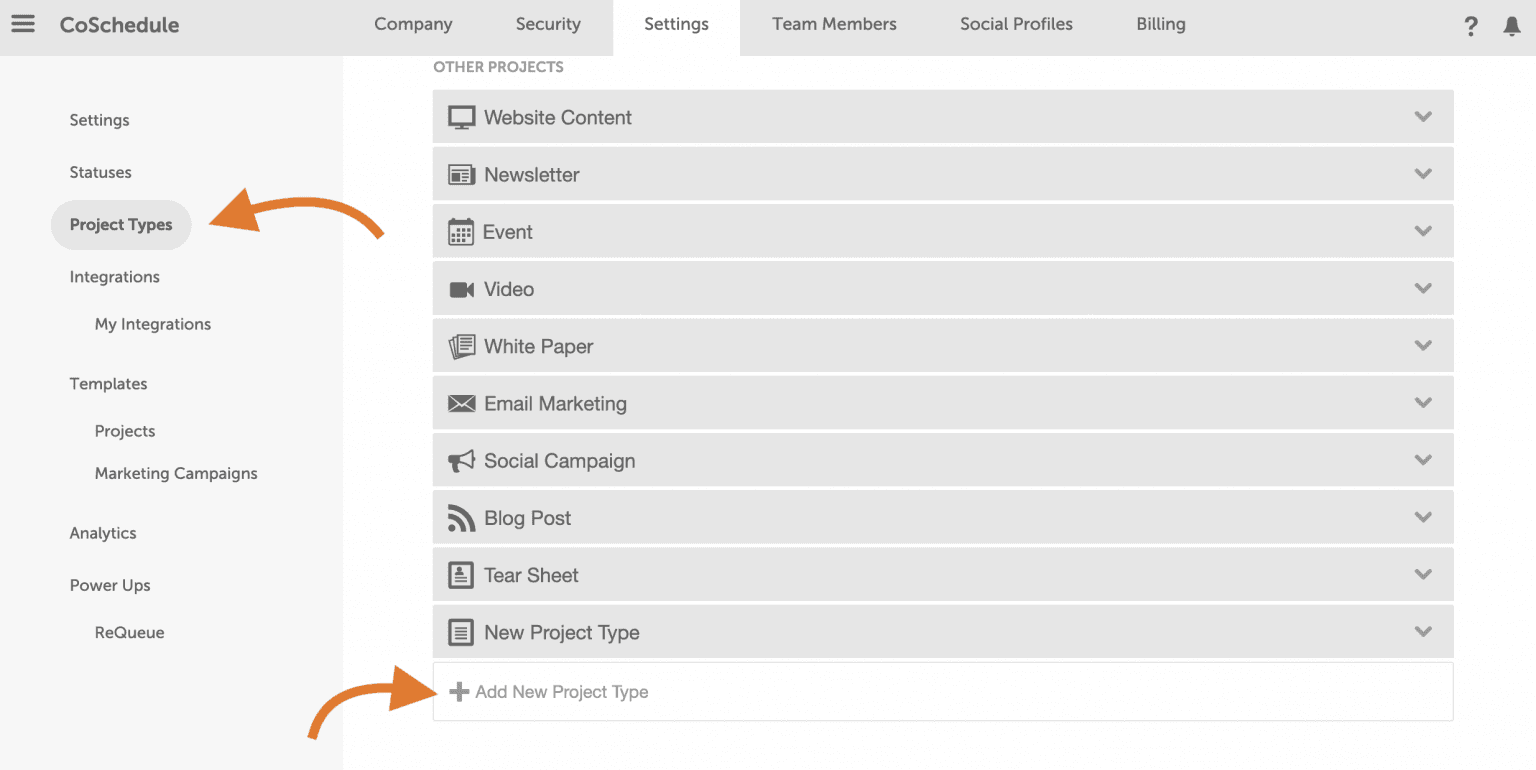Click the Tear Sheet icon
1536x770 pixels.
pos(461,575)
